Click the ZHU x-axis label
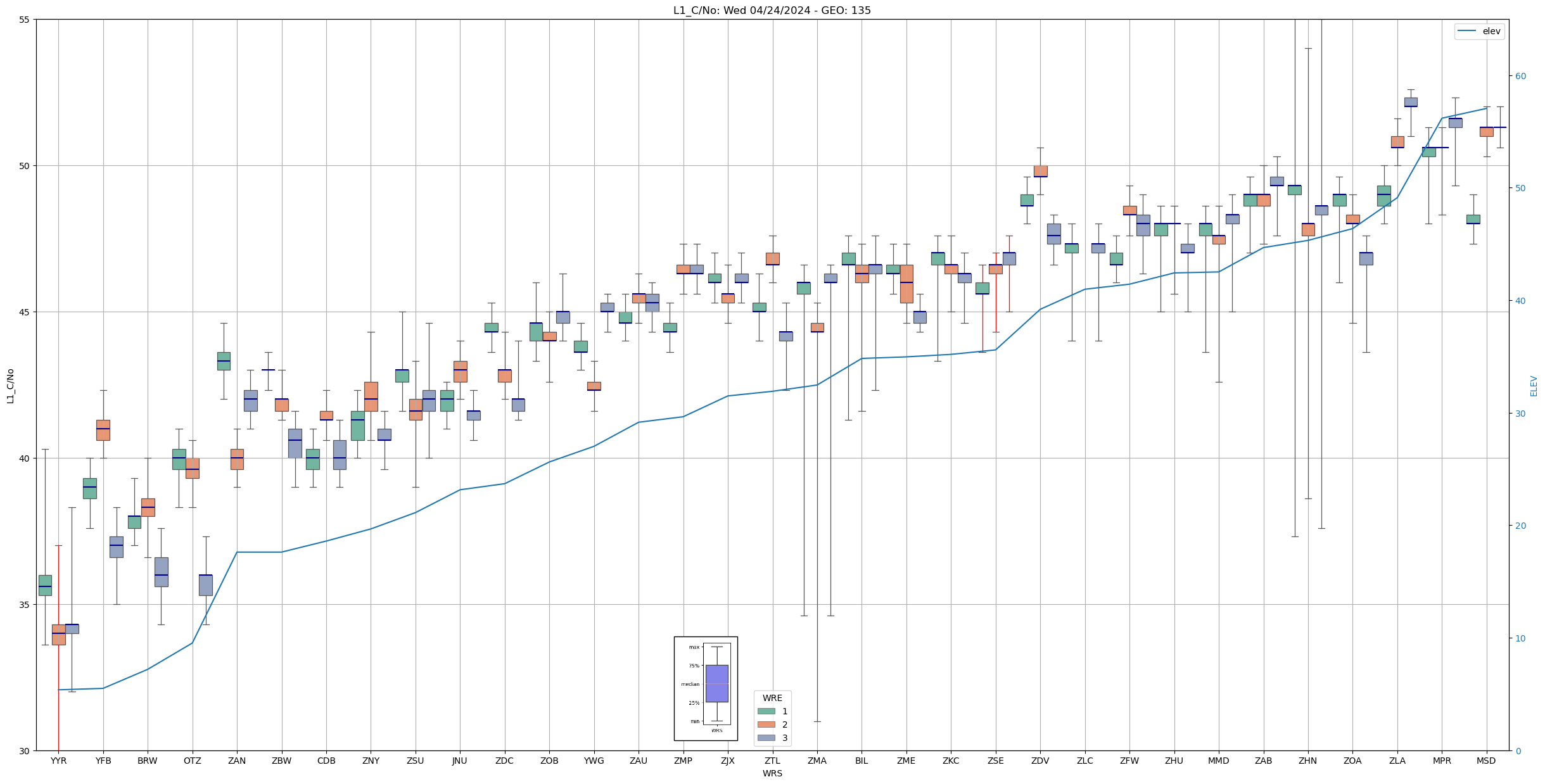The height and width of the screenshot is (784, 1545). coord(1174,761)
